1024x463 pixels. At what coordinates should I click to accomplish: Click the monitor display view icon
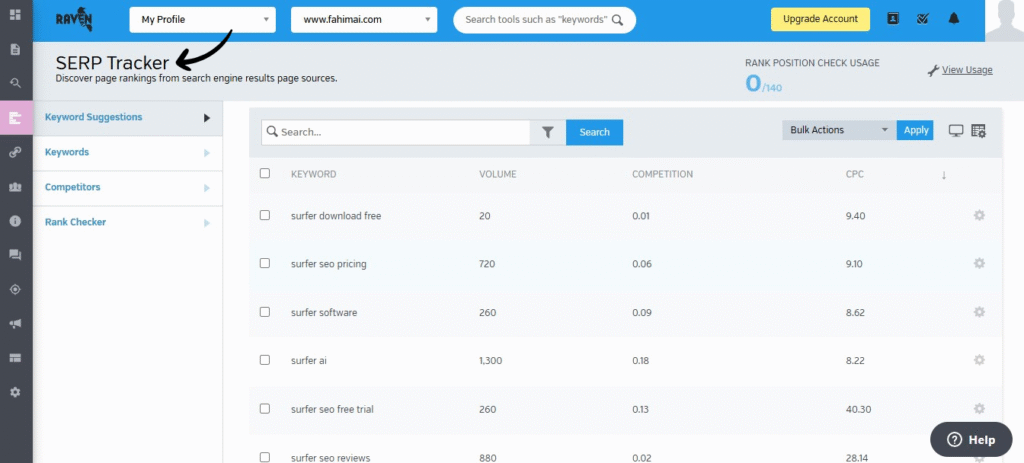[955, 131]
